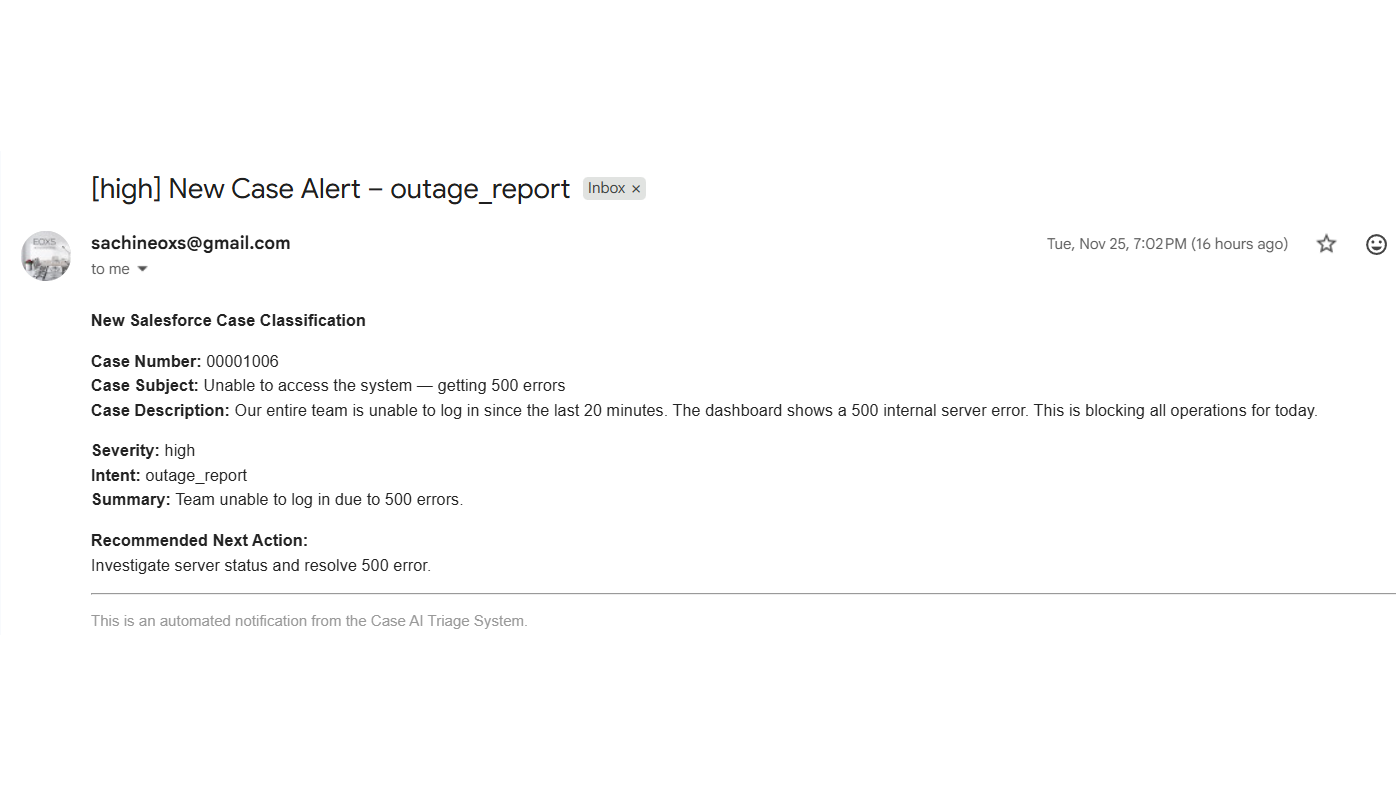Open the emoji reaction picker
The width and height of the screenshot is (1396, 785).
coord(1376,244)
